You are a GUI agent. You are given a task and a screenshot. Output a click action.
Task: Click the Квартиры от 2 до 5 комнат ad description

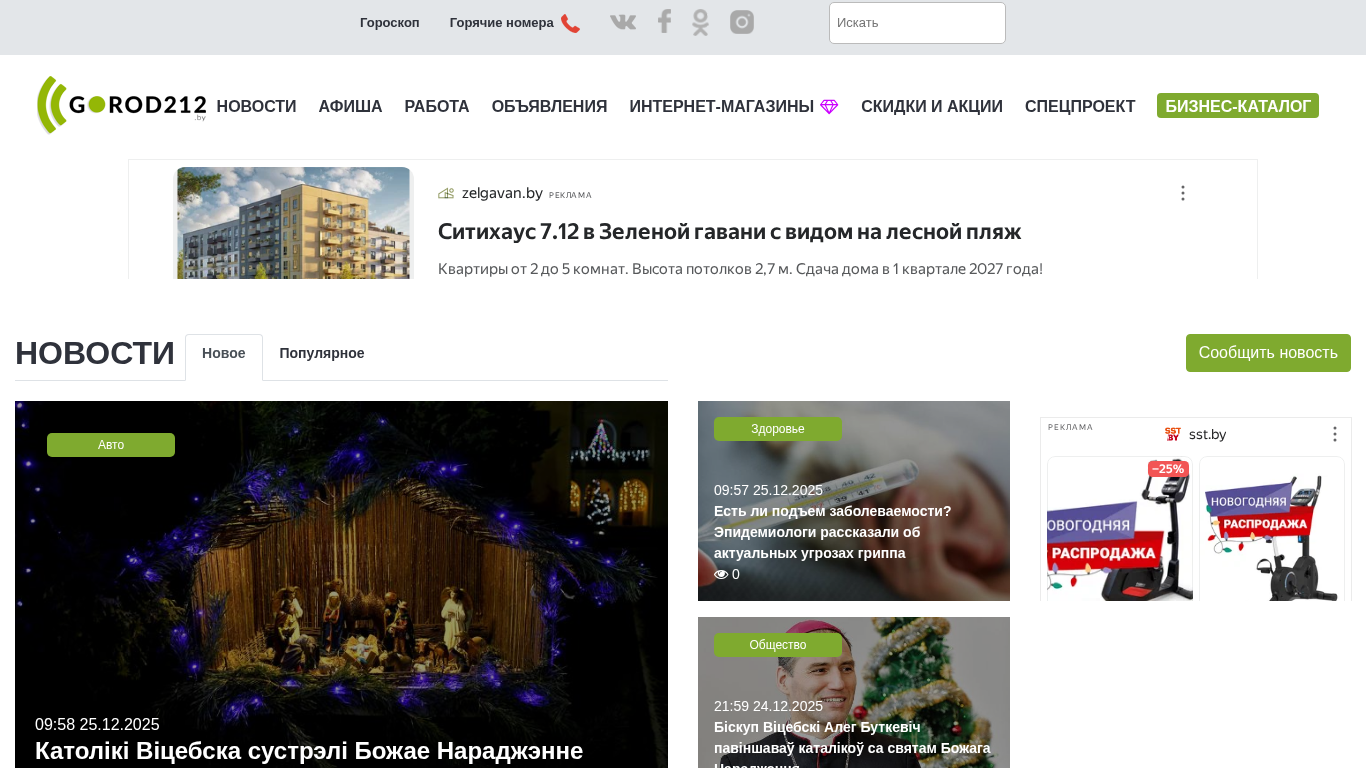point(740,269)
